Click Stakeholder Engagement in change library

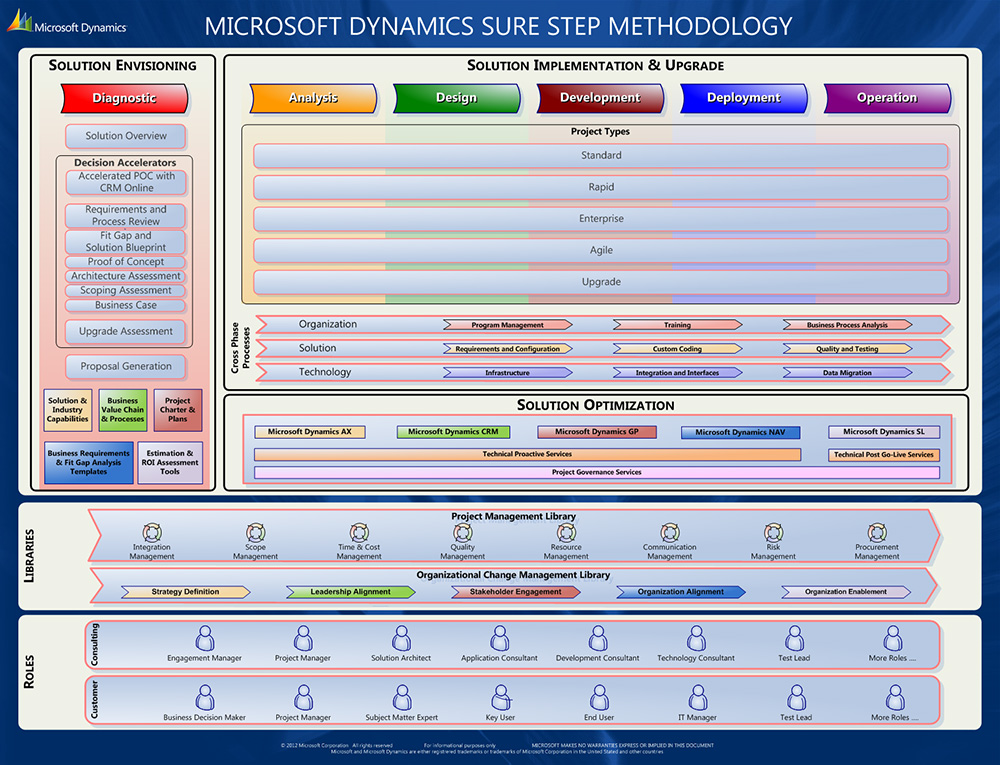(x=516, y=592)
